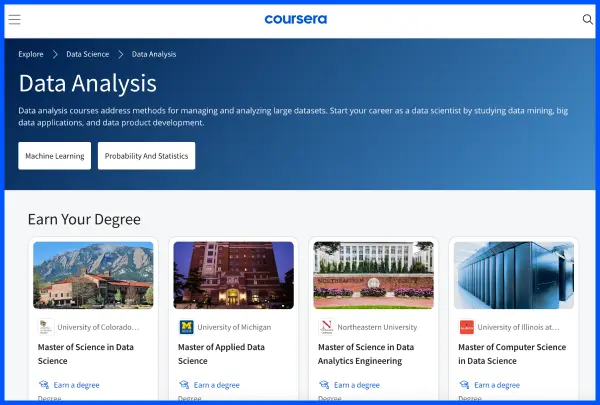Click Earn a degree under Northeastern card
This screenshot has height=405, width=600.
357,385
